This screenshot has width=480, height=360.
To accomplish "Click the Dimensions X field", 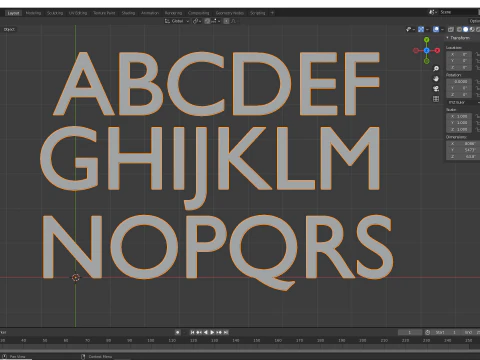I will pos(463,144).
